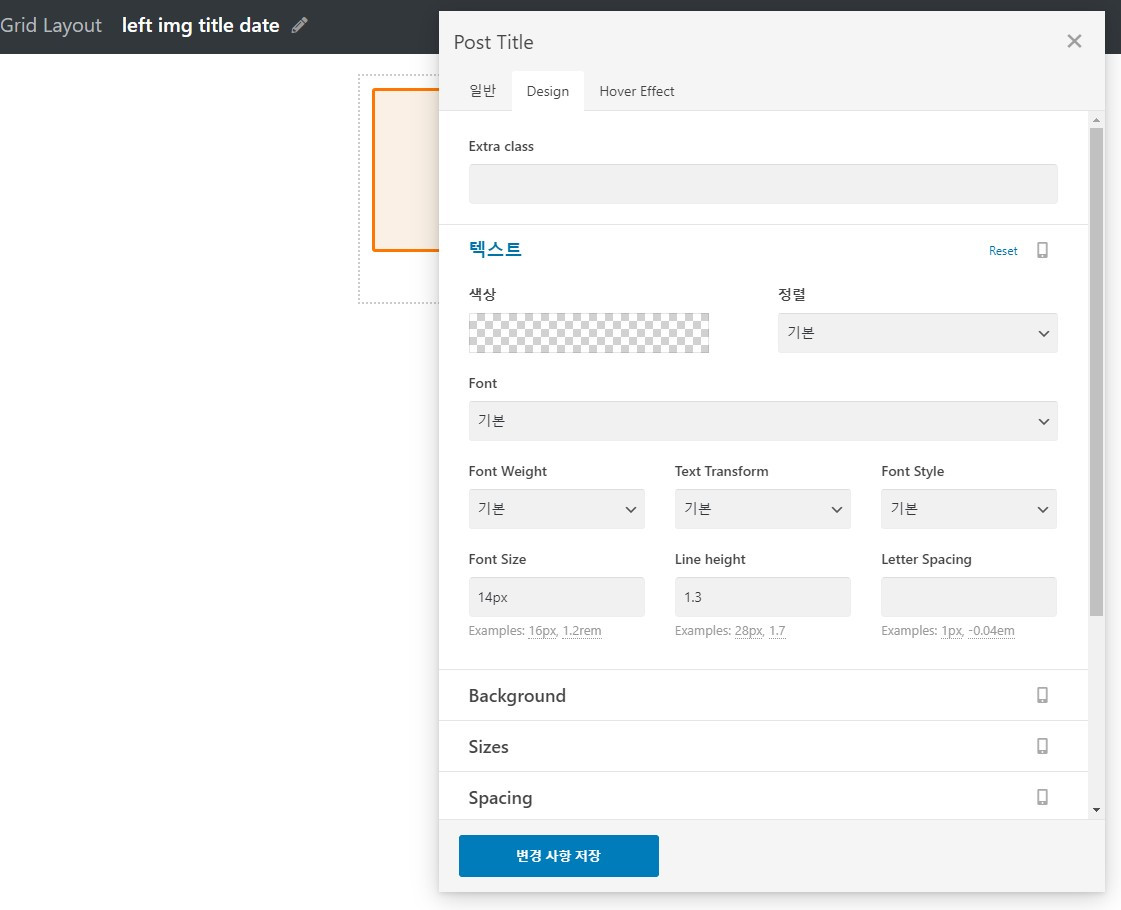This screenshot has height=910, width=1121.
Task: Click the dialog's scrollbar thumb
Action: [1096, 372]
